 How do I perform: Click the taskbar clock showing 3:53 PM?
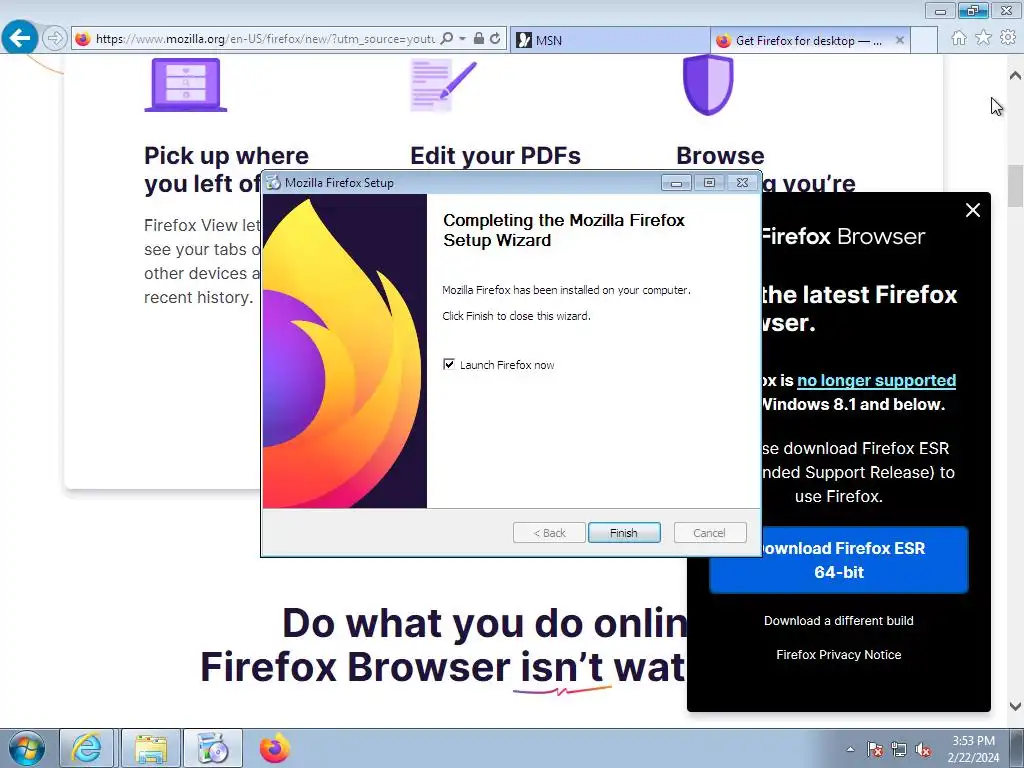973,749
